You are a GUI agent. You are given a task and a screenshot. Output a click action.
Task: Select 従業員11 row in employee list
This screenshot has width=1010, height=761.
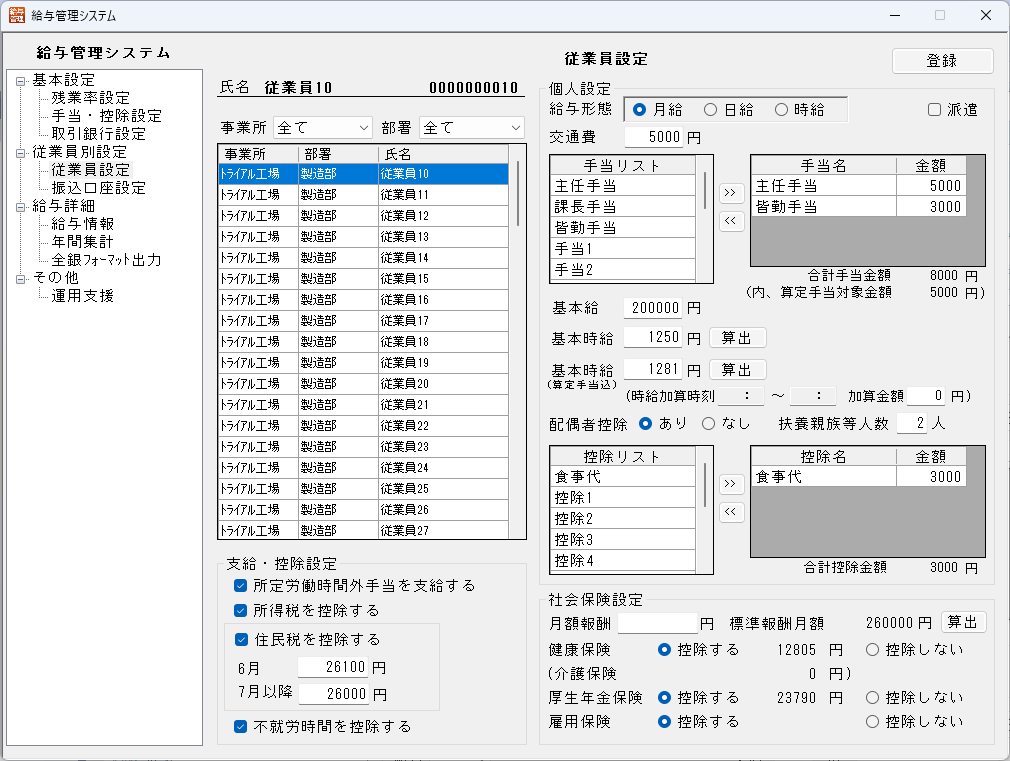point(363,195)
